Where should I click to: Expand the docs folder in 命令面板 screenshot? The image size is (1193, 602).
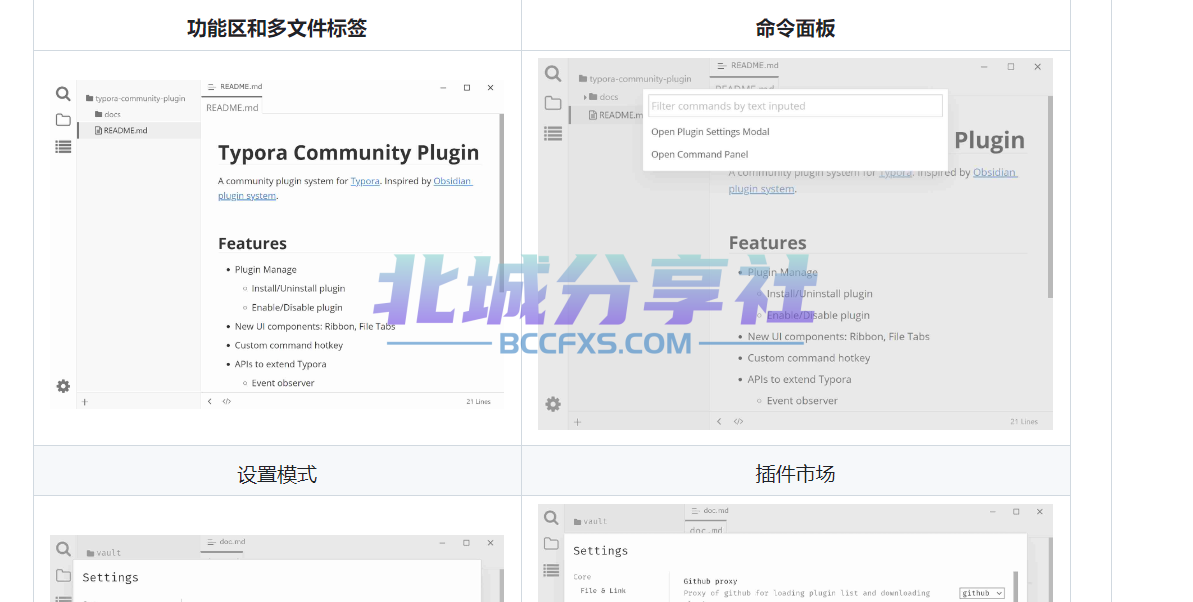click(x=586, y=97)
